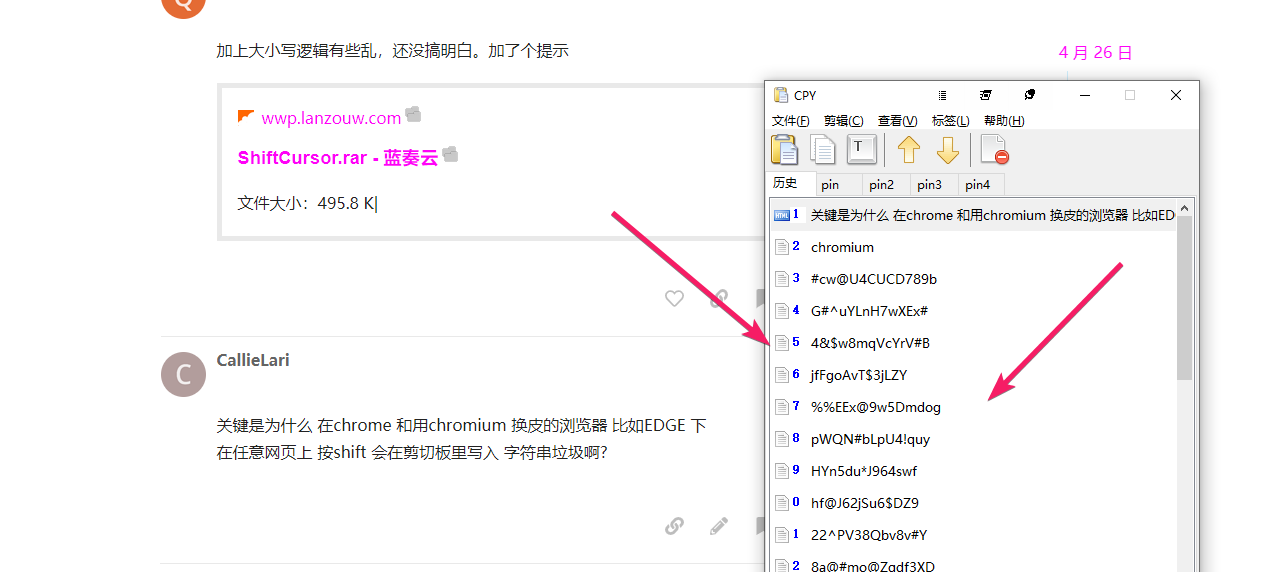Click the pencil edit icon under CallieLari's post
Image resolution: width=1267 pixels, height=572 pixels.
[719, 526]
